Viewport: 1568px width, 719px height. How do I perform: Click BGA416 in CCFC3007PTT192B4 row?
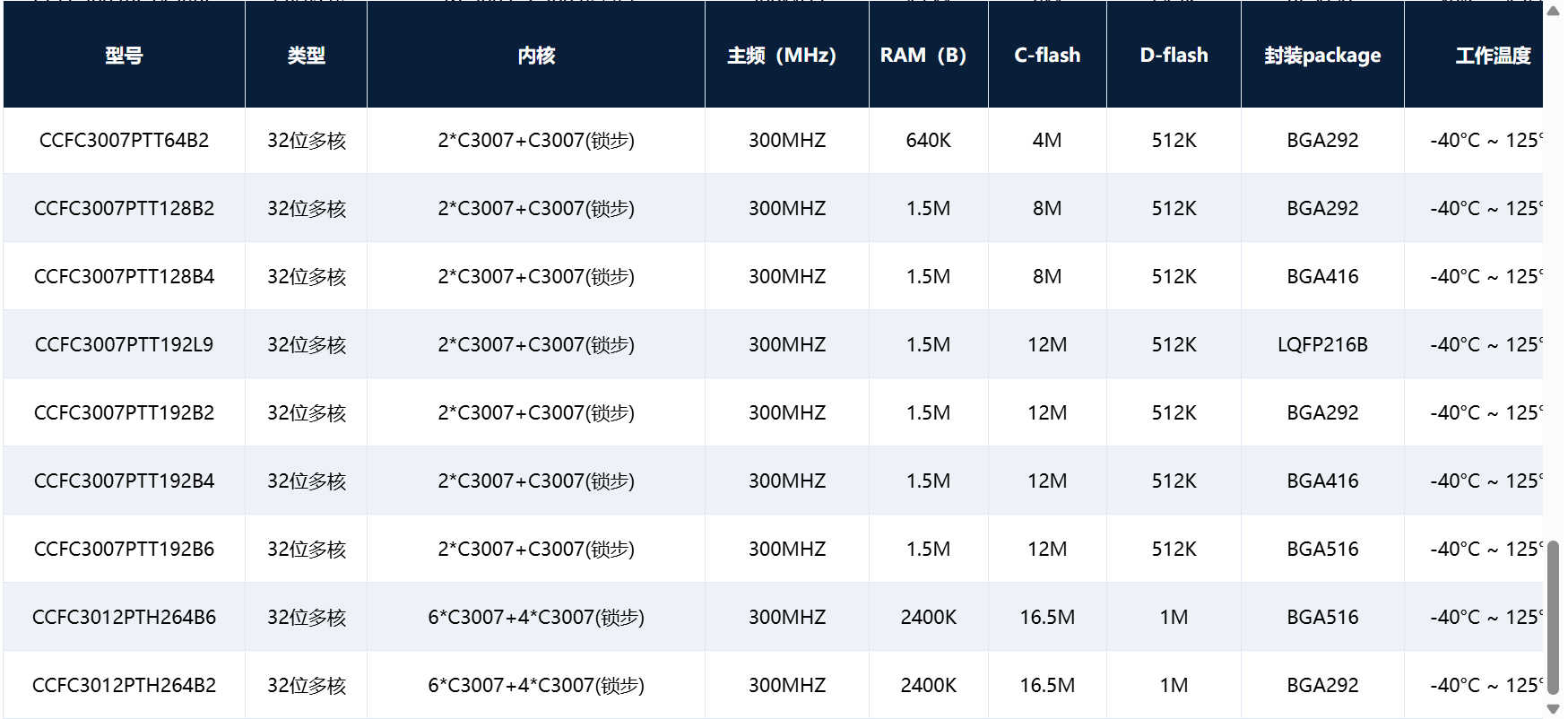click(1322, 481)
